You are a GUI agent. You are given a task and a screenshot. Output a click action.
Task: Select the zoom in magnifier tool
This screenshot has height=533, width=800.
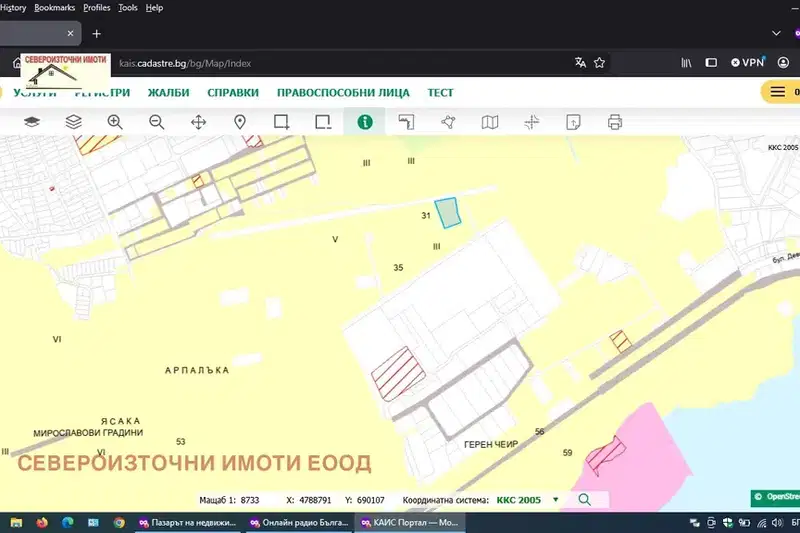point(115,122)
